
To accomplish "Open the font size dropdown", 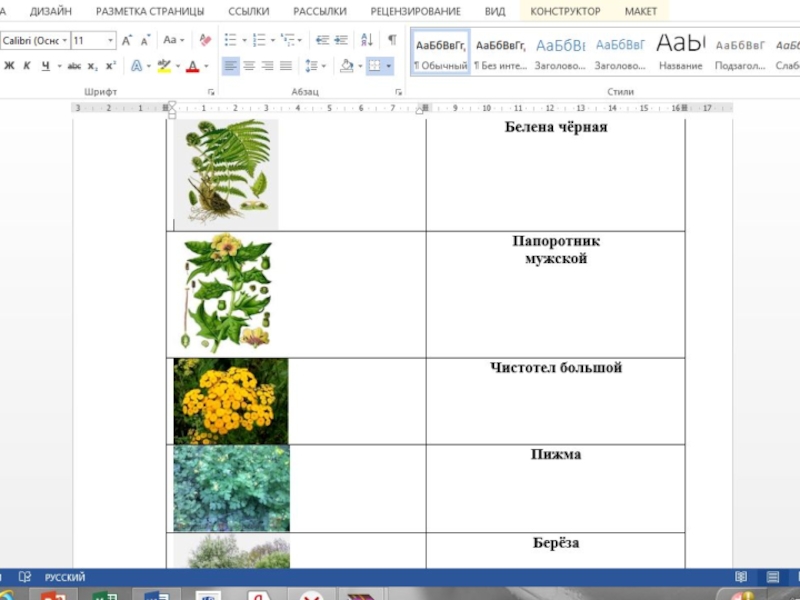I will [110, 41].
